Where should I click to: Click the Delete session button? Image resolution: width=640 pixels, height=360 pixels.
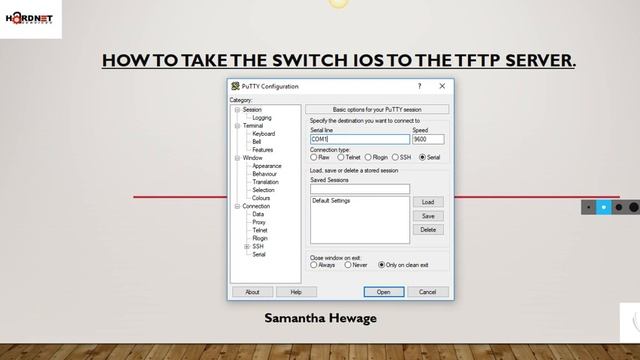(x=428, y=230)
